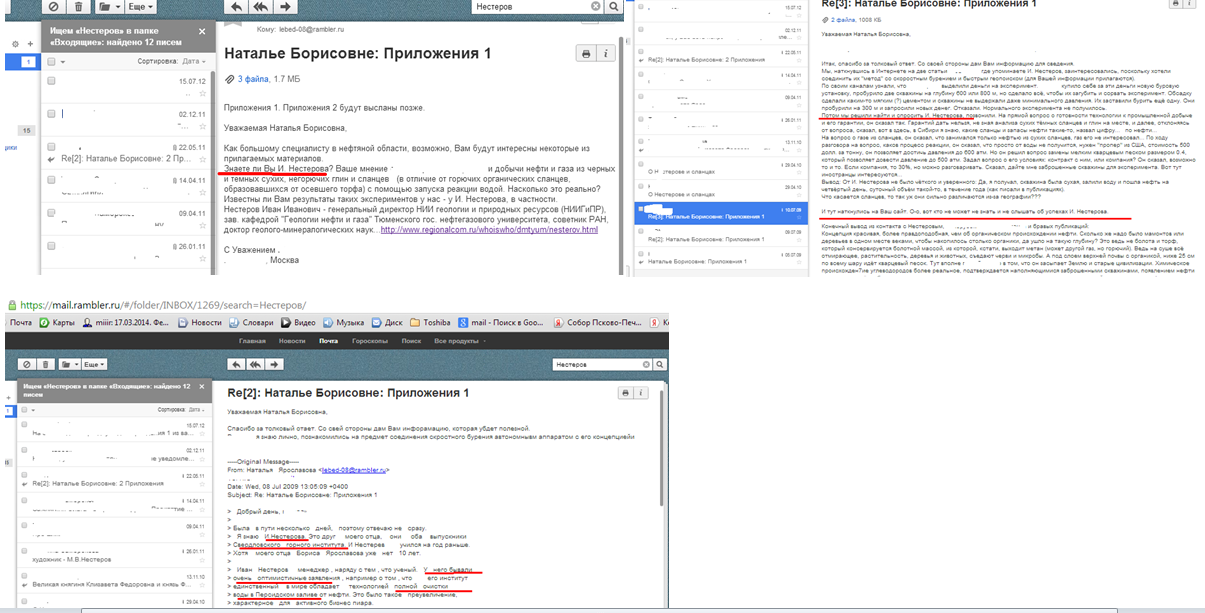Open the 'Музыка' bookmark
This screenshot has width=1205, height=613.
[x=343, y=323]
